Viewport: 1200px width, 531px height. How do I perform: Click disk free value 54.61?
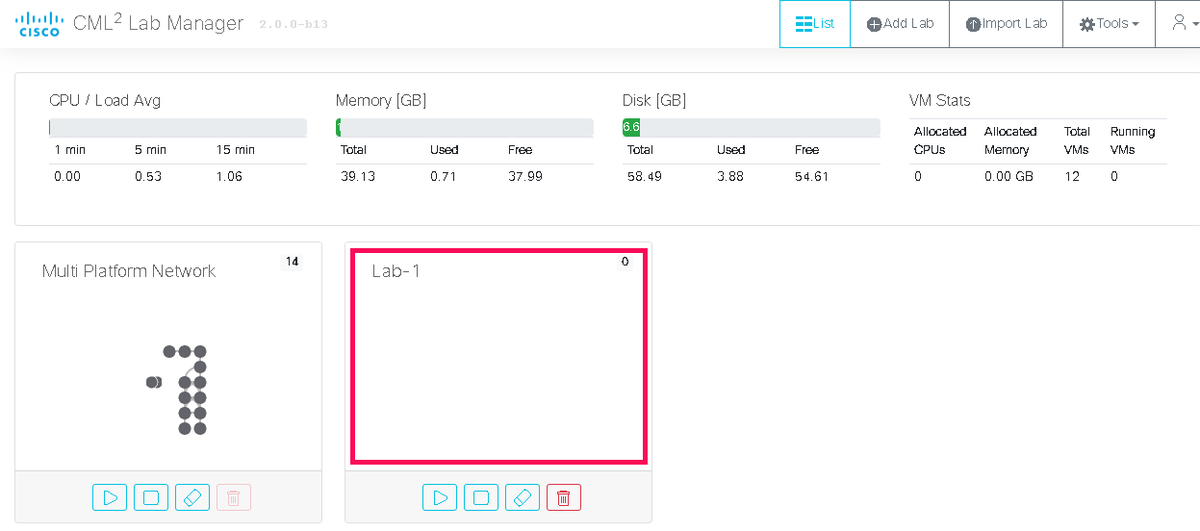(x=812, y=176)
